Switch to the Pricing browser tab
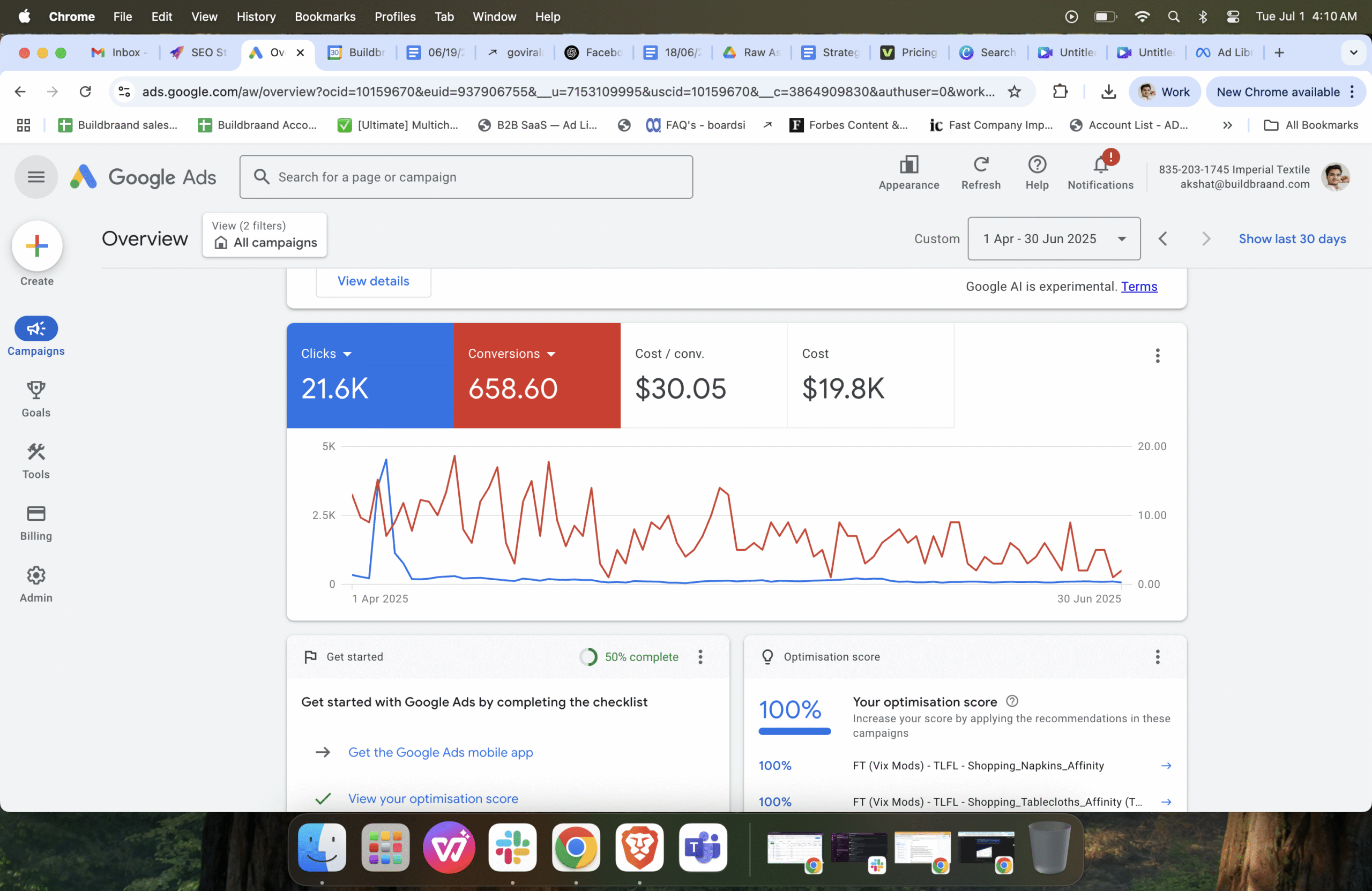 coord(911,53)
